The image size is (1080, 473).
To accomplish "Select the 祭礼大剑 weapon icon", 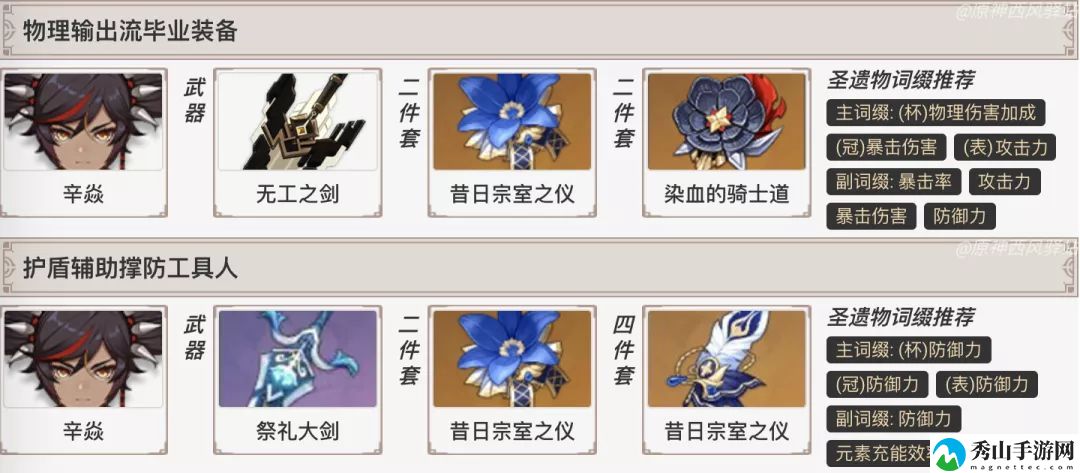I will click(x=298, y=359).
